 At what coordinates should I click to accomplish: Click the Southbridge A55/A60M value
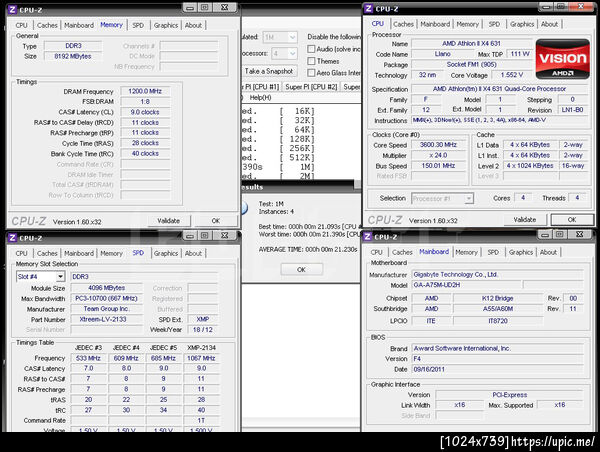pos(498,309)
